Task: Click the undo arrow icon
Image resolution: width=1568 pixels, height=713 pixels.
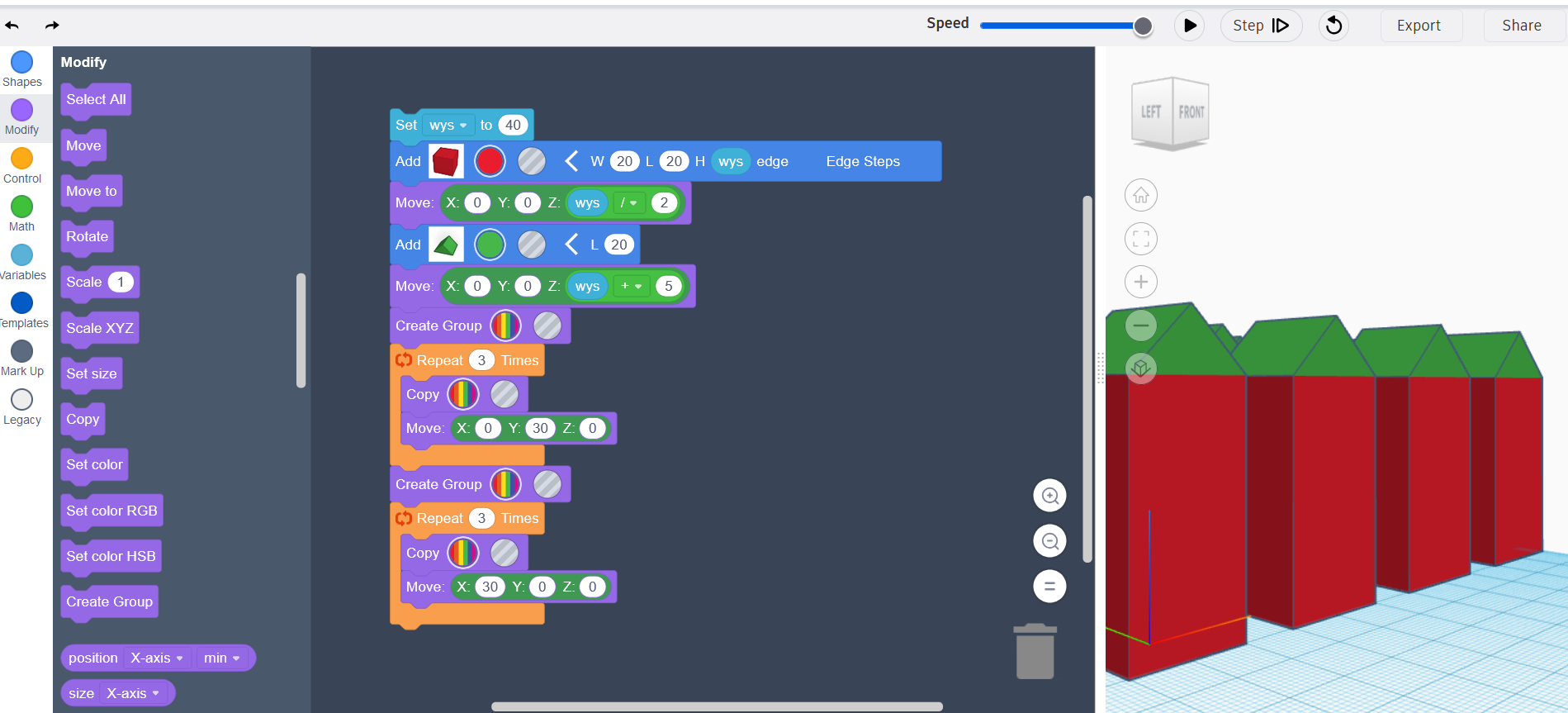Action: (12, 26)
